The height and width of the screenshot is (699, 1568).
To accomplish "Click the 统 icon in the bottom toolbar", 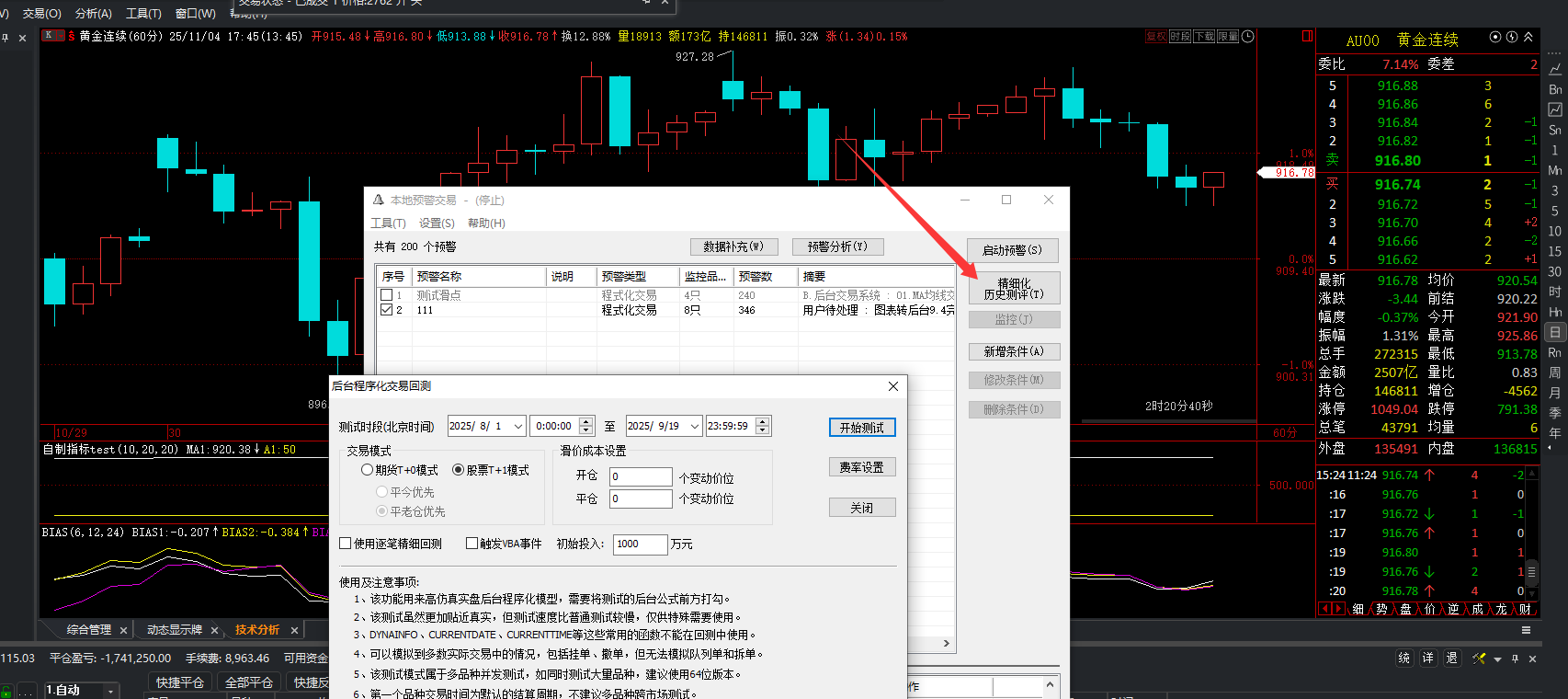I will 1403,659.
